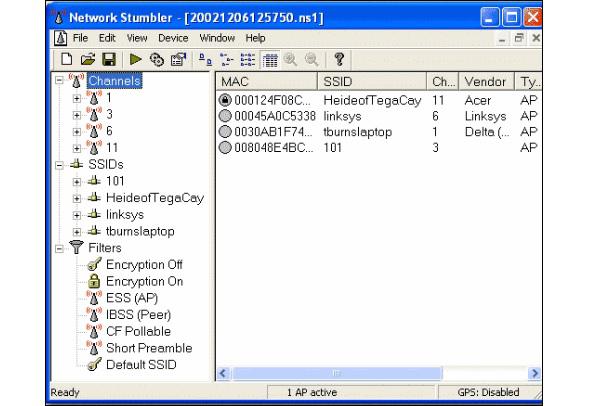Click the scroll left arrow

pos(224,373)
